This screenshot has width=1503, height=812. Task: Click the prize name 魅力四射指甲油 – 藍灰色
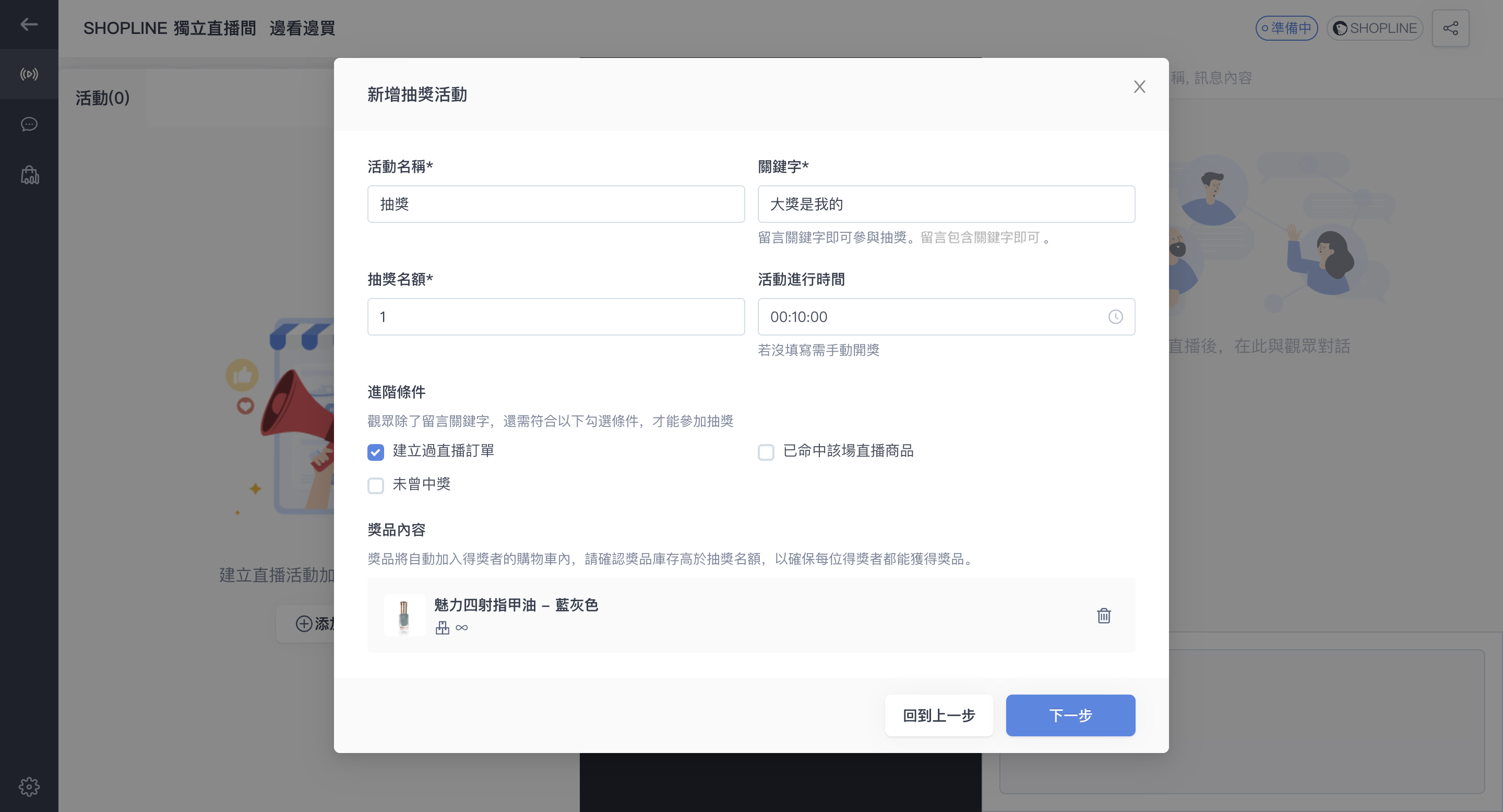click(516, 605)
